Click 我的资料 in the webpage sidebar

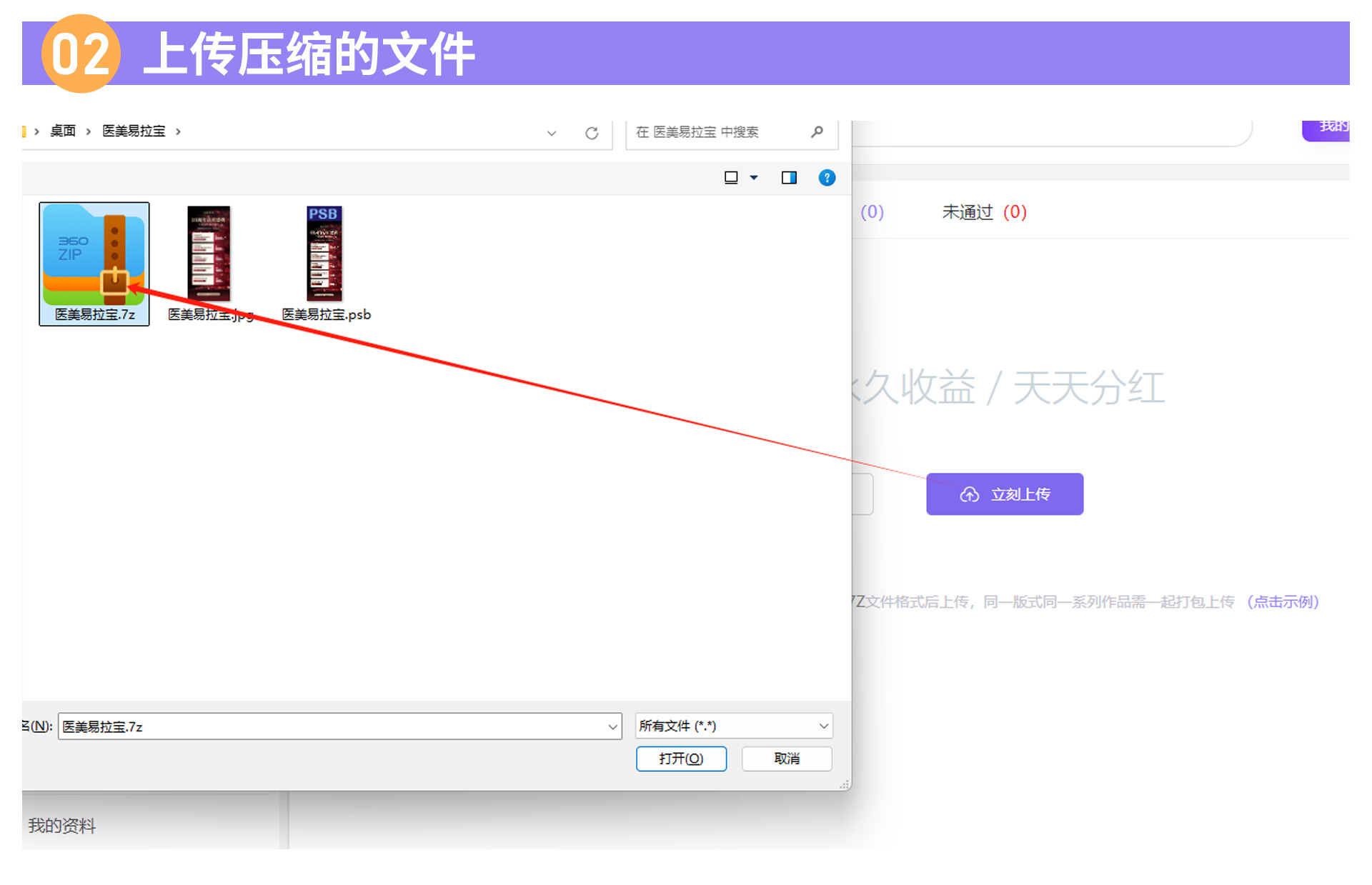coord(61,826)
